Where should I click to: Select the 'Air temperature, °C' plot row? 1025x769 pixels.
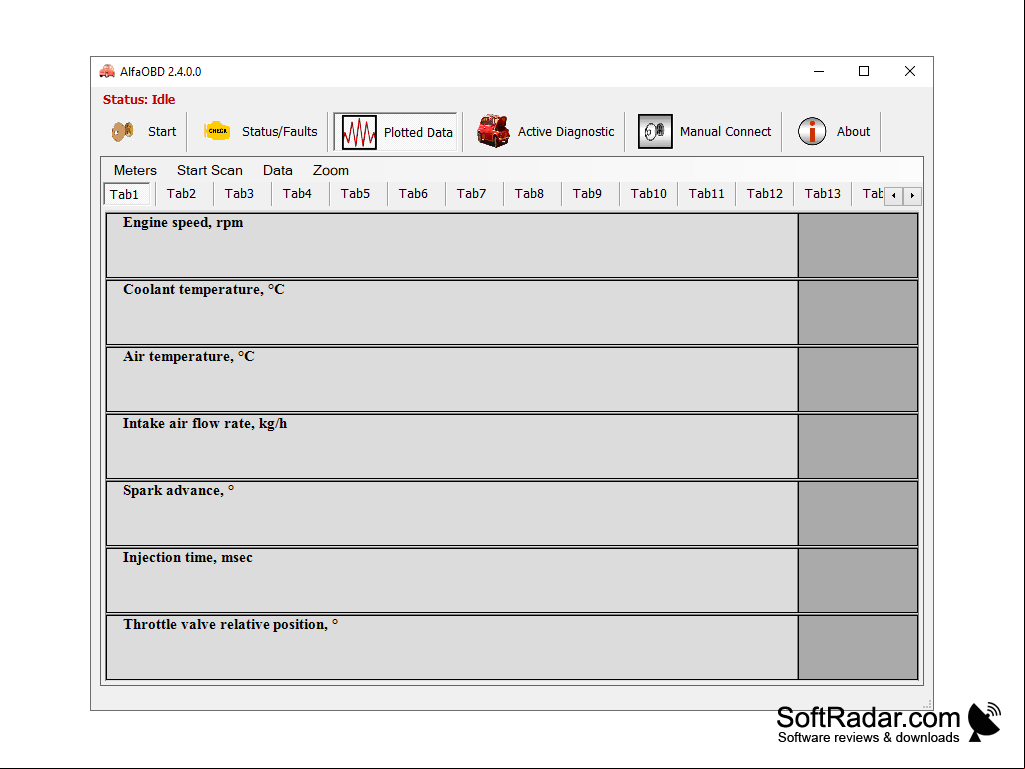pyautogui.click(x=452, y=379)
